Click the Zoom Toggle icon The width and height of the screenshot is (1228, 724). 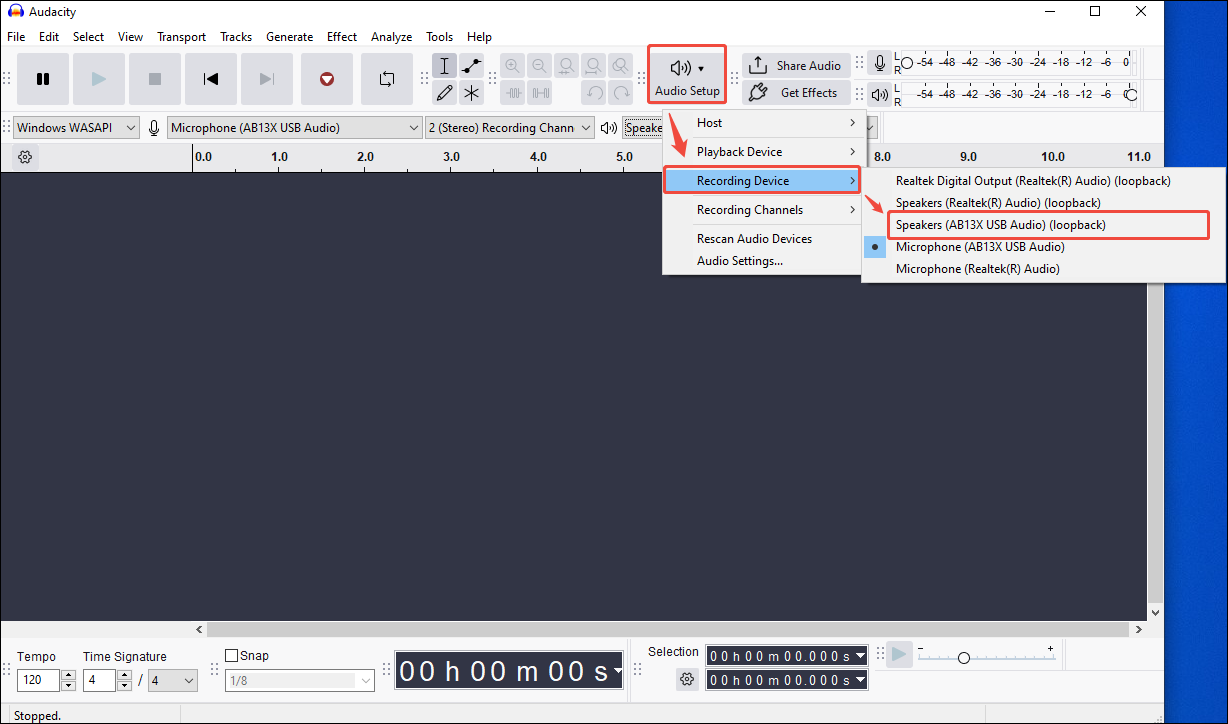[621, 66]
